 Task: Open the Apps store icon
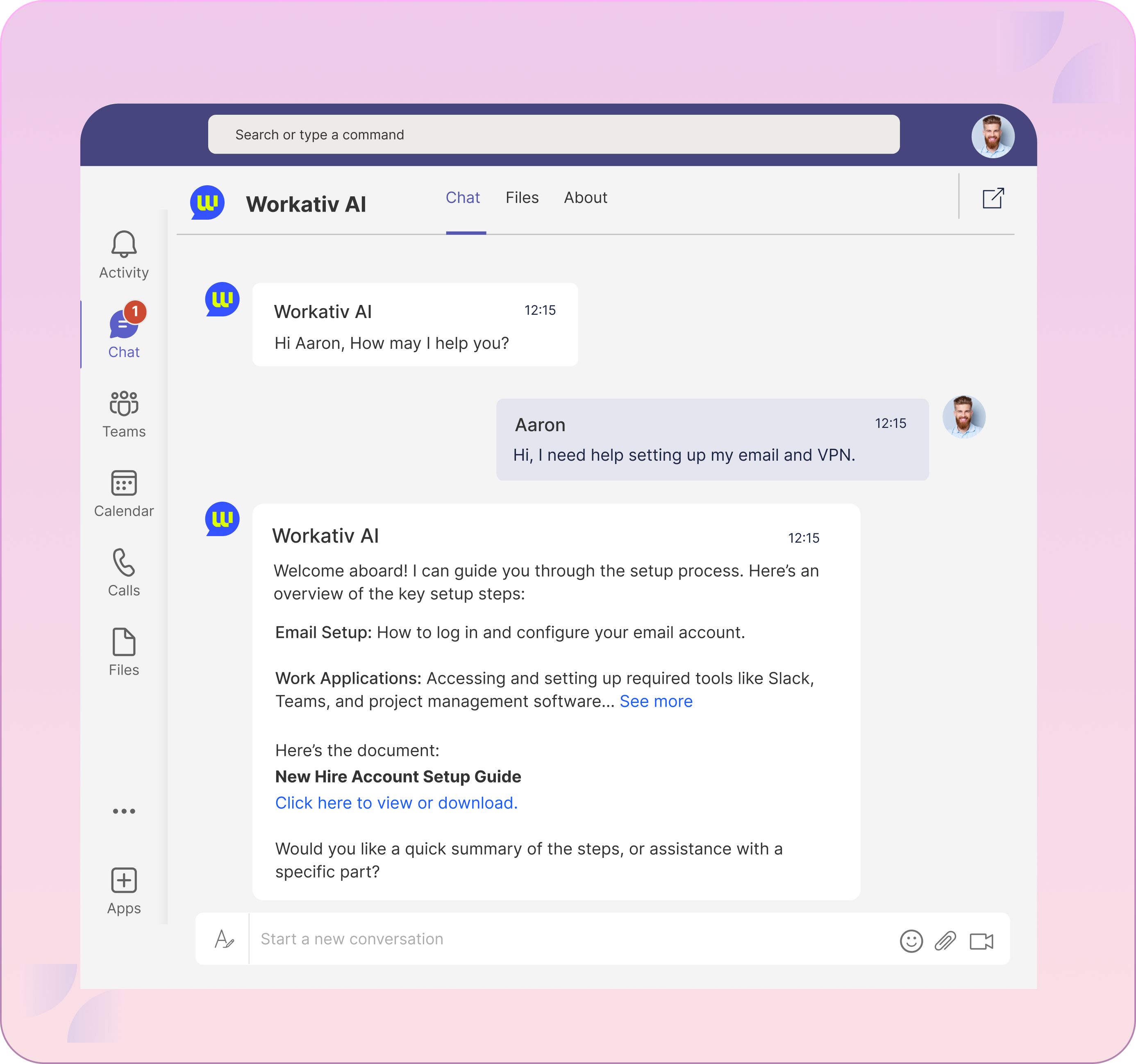123,880
